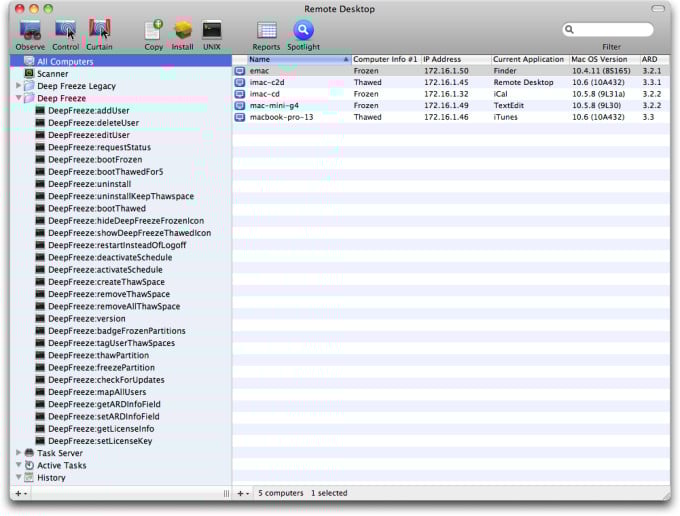Viewport: 680px width, 516px height.
Task: Sort by Current Application column
Action: [530, 59]
